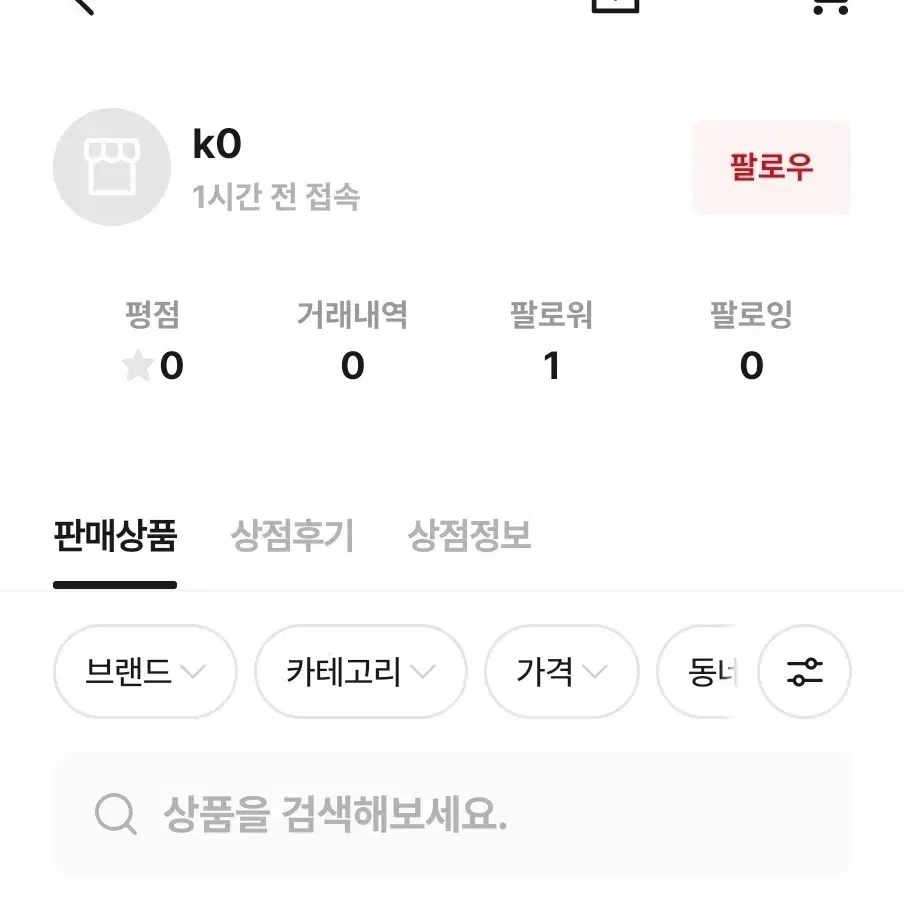Tap the back arrow icon
Screen dimensions: 904x904
pyautogui.click(x=83, y=6)
